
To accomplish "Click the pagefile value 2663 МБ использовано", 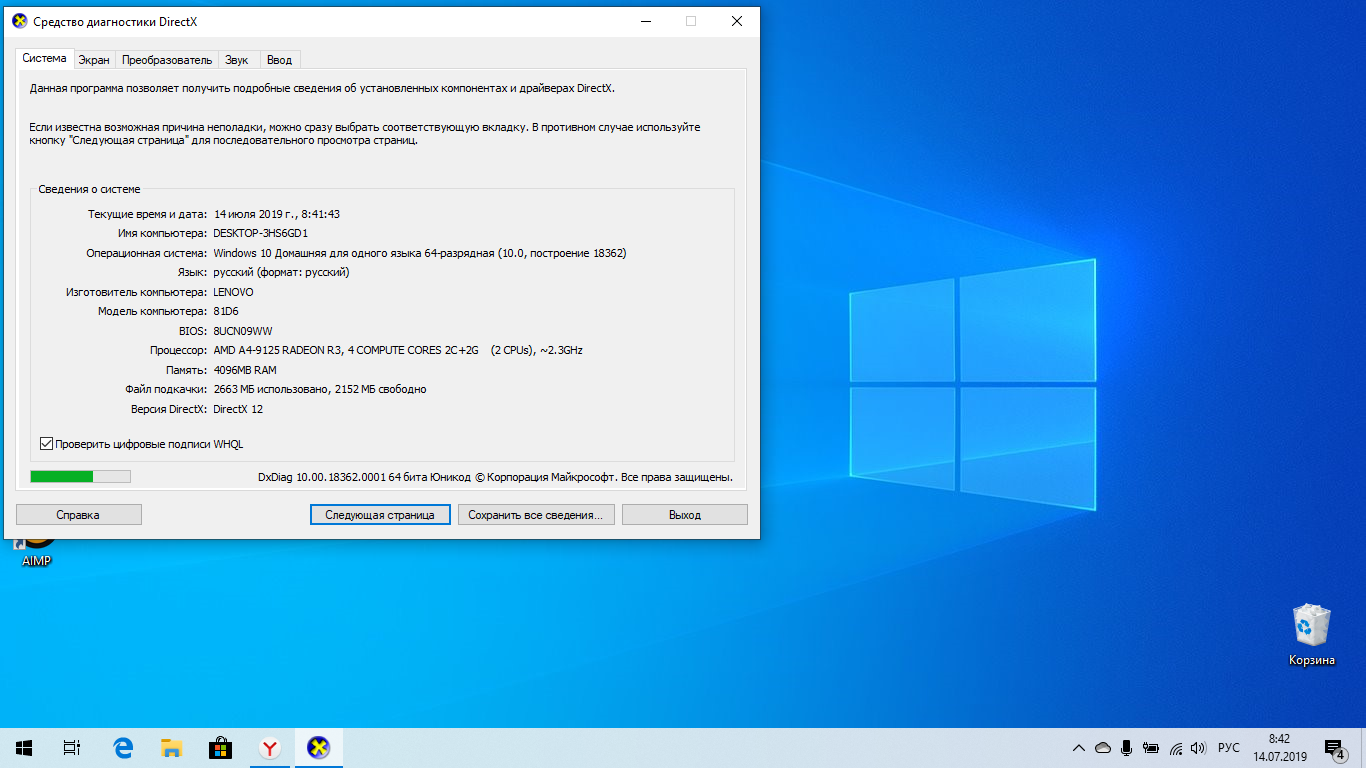I will (320, 389).
